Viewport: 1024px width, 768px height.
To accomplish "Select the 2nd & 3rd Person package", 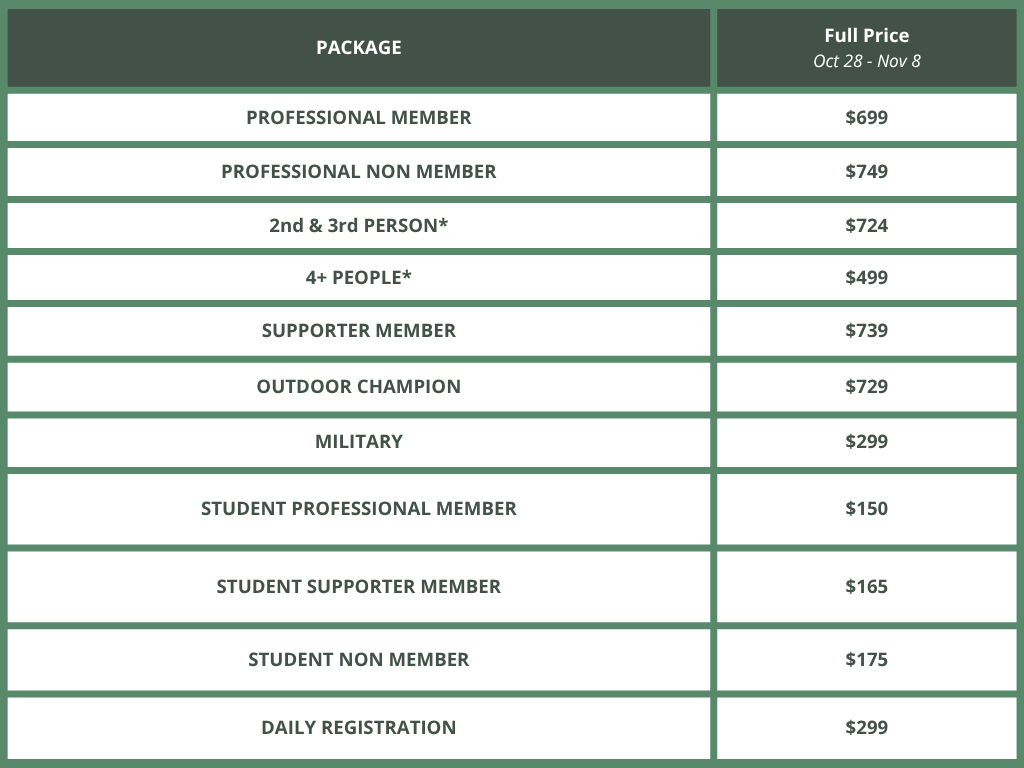I will tap(358, 225).
